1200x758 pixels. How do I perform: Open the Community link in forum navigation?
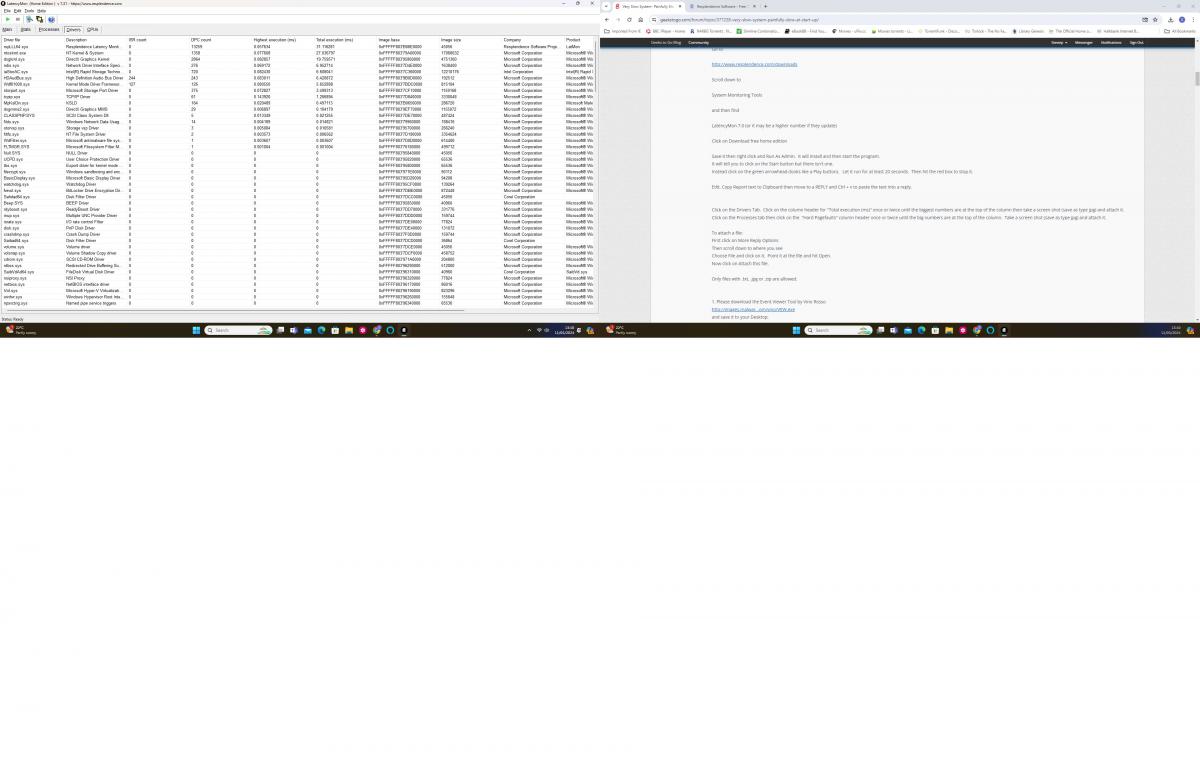click(698, 43)
